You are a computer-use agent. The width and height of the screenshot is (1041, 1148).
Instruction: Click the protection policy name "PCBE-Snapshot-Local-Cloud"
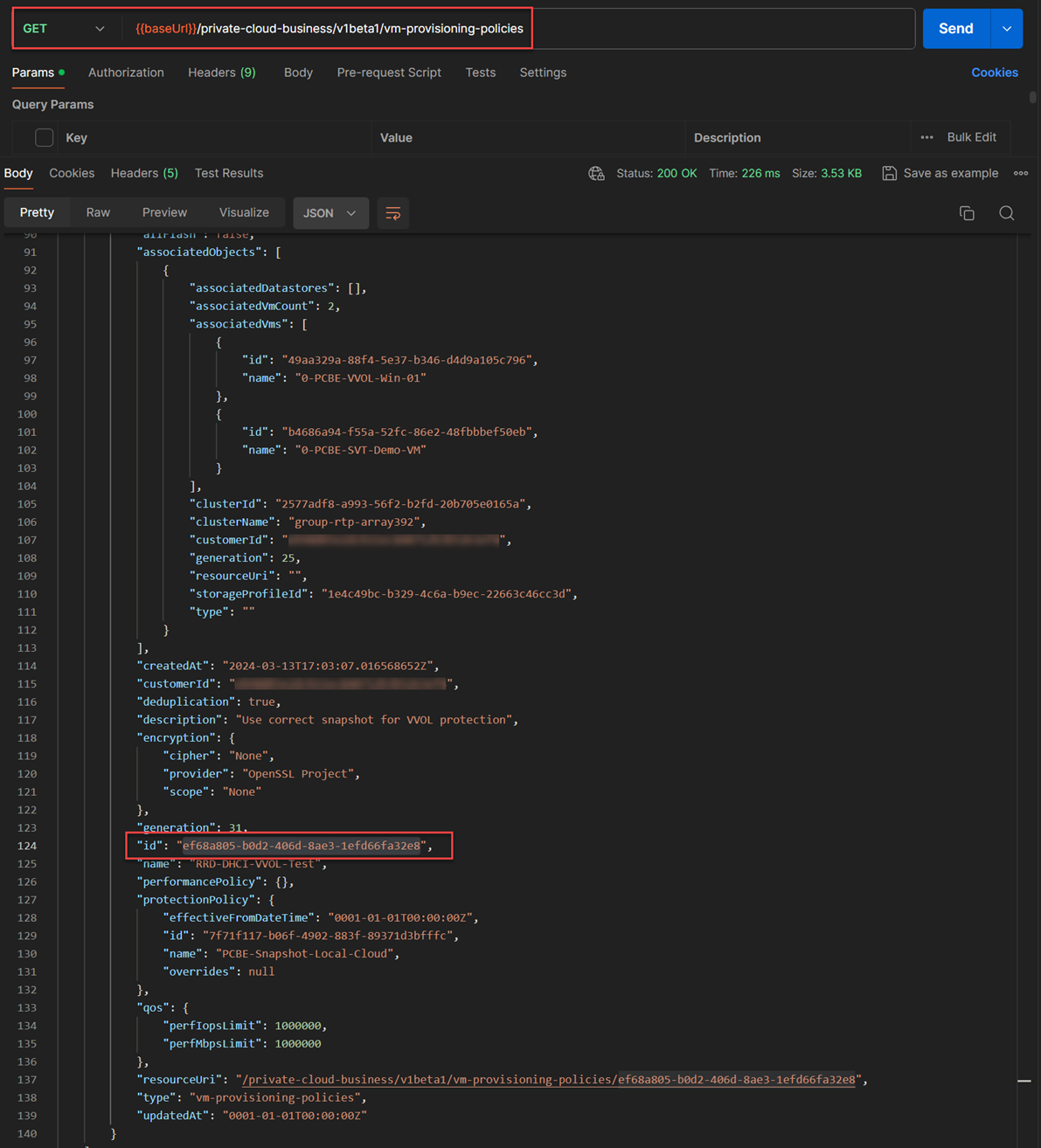tap(307, 954)
